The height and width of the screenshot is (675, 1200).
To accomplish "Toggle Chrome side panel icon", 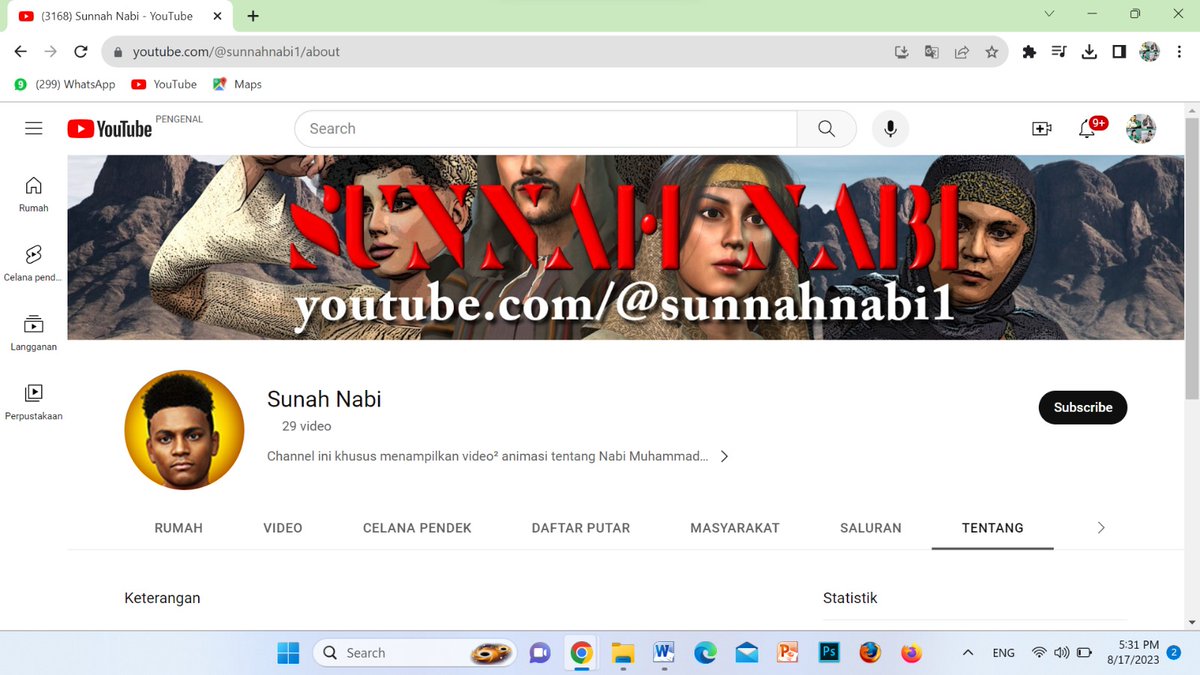I will click(x=1119, y=52).
